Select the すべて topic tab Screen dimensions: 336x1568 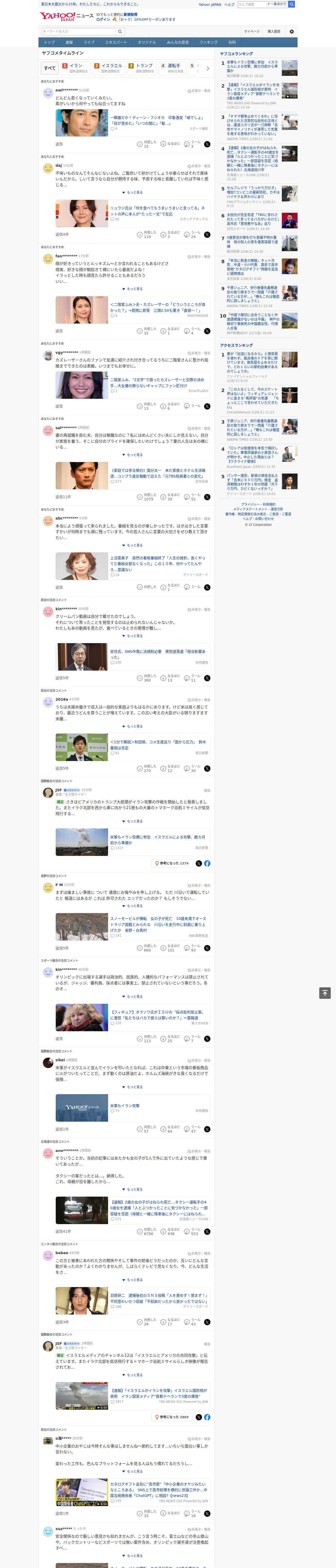point(50,68)
